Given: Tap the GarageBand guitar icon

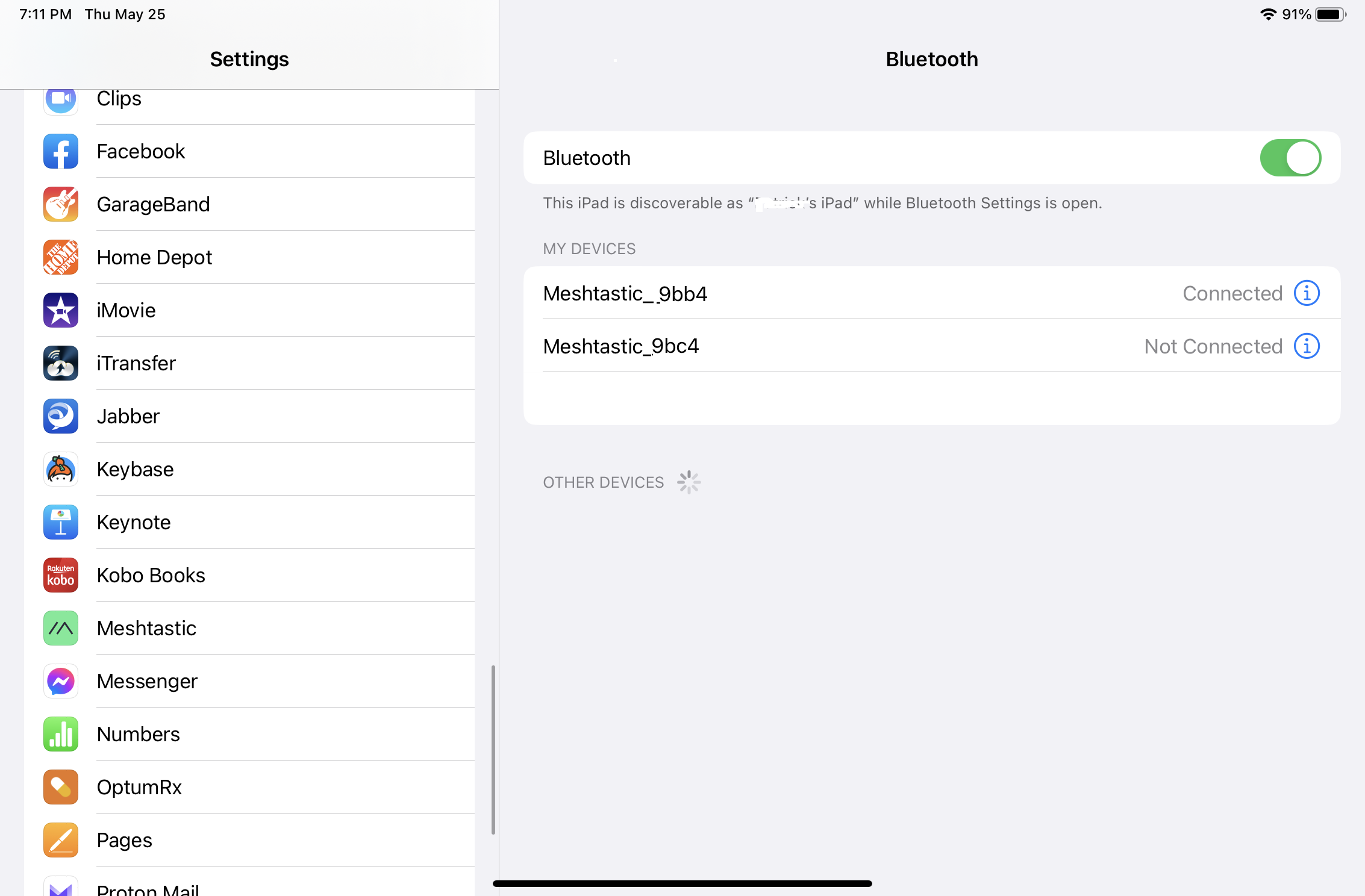Looking at the screenshot, I should (x=61, y=204).
